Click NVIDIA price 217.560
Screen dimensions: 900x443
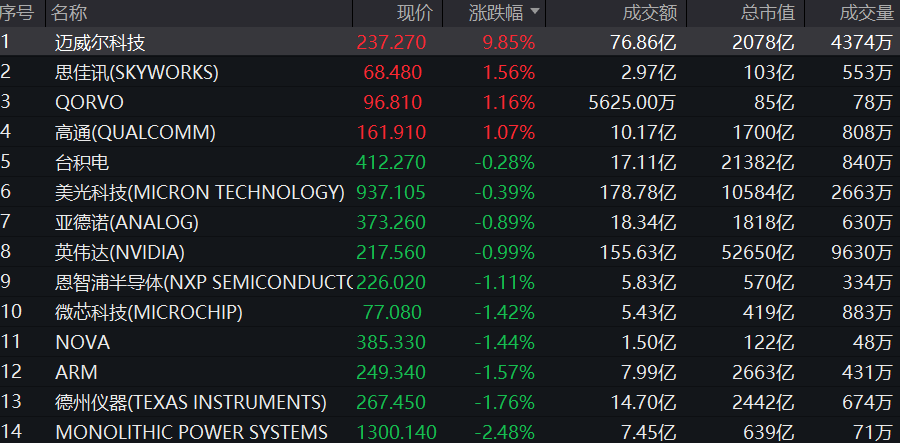click(x=391, y=252)
